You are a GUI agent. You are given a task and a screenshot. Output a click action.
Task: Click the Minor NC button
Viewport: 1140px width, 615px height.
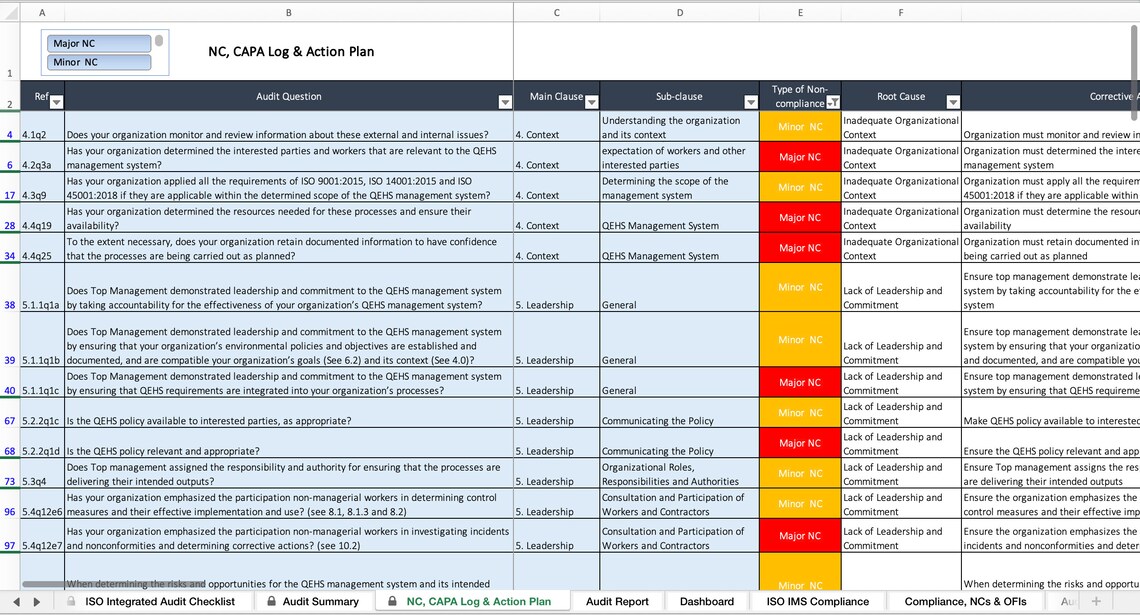pos(97,61)
